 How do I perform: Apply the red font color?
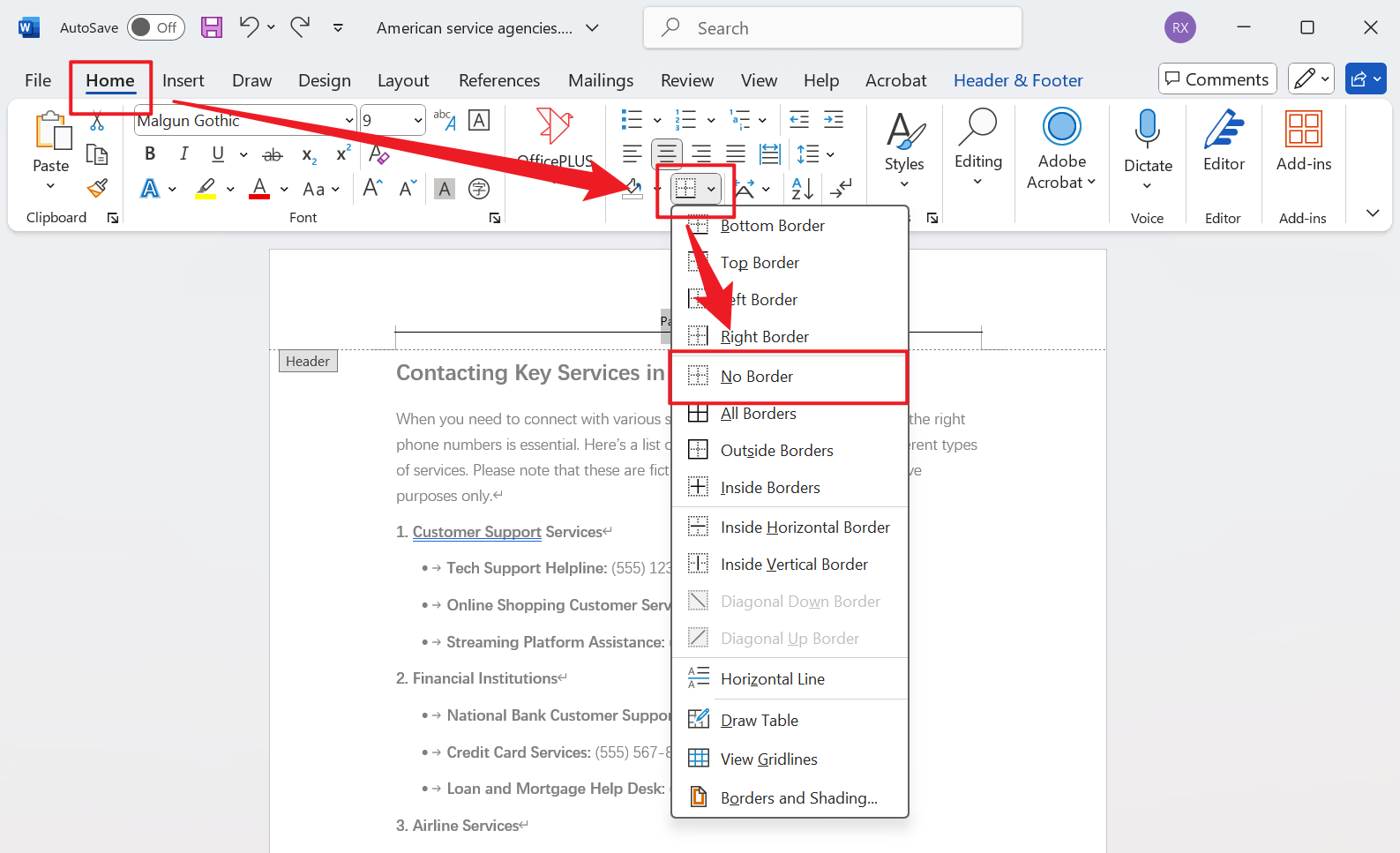coord(259,189)
